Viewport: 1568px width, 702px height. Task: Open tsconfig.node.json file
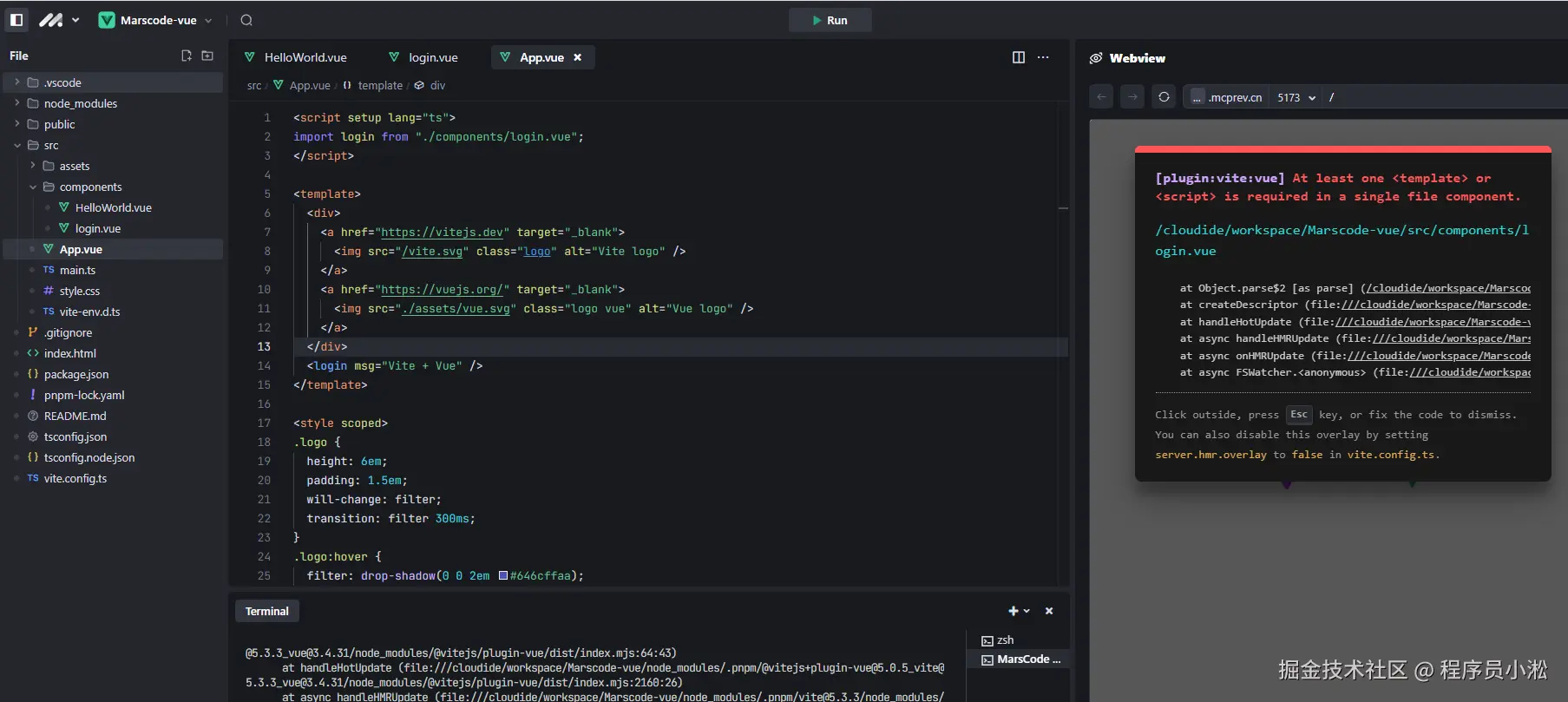click(x=113, y=457)
